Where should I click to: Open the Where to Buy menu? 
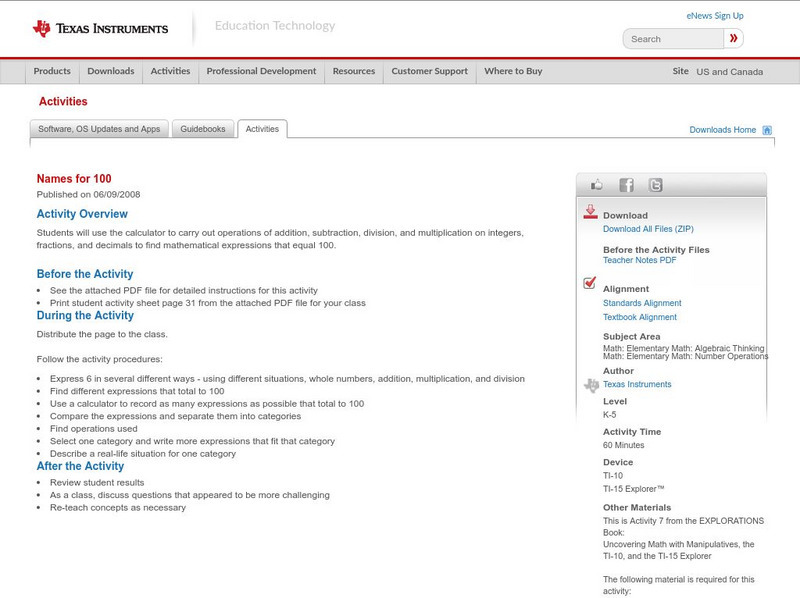512,71
